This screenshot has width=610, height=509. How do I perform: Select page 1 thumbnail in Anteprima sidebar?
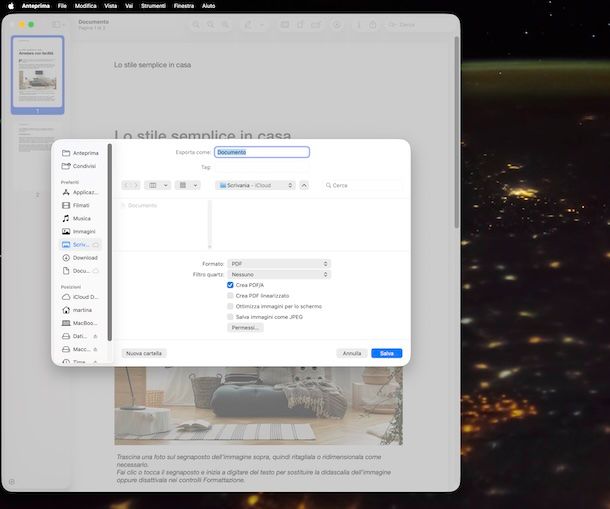[x=37, y=74]
